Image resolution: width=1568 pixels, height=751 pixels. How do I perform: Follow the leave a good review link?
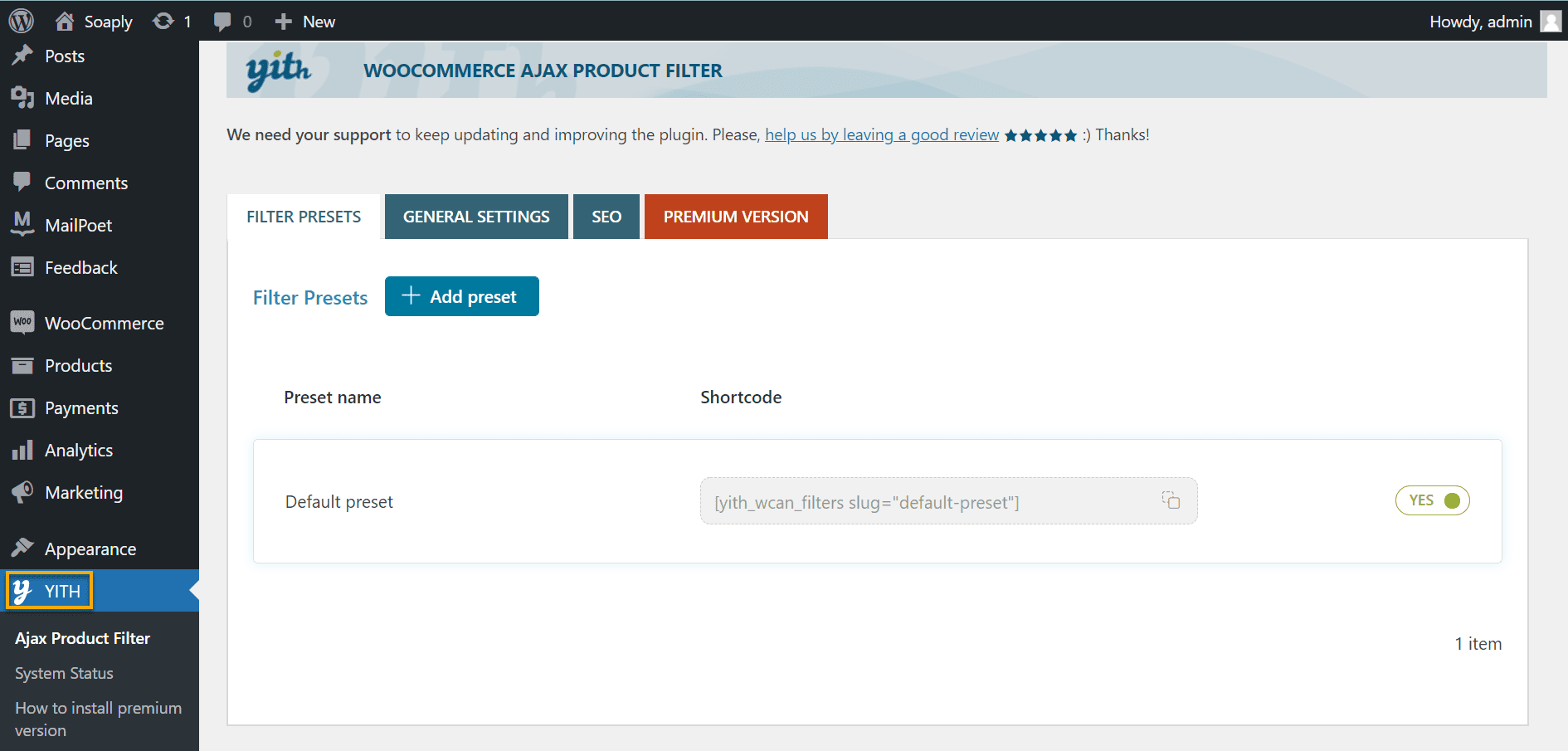[x=882, y=134]
